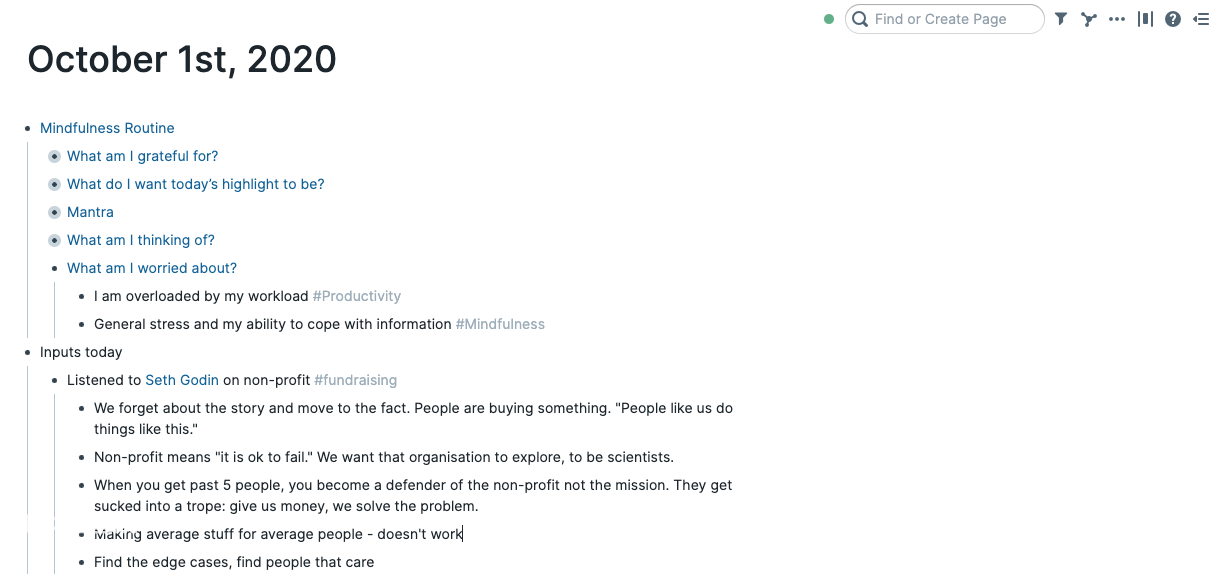Click the green sync status dot

tap(829, 19)
